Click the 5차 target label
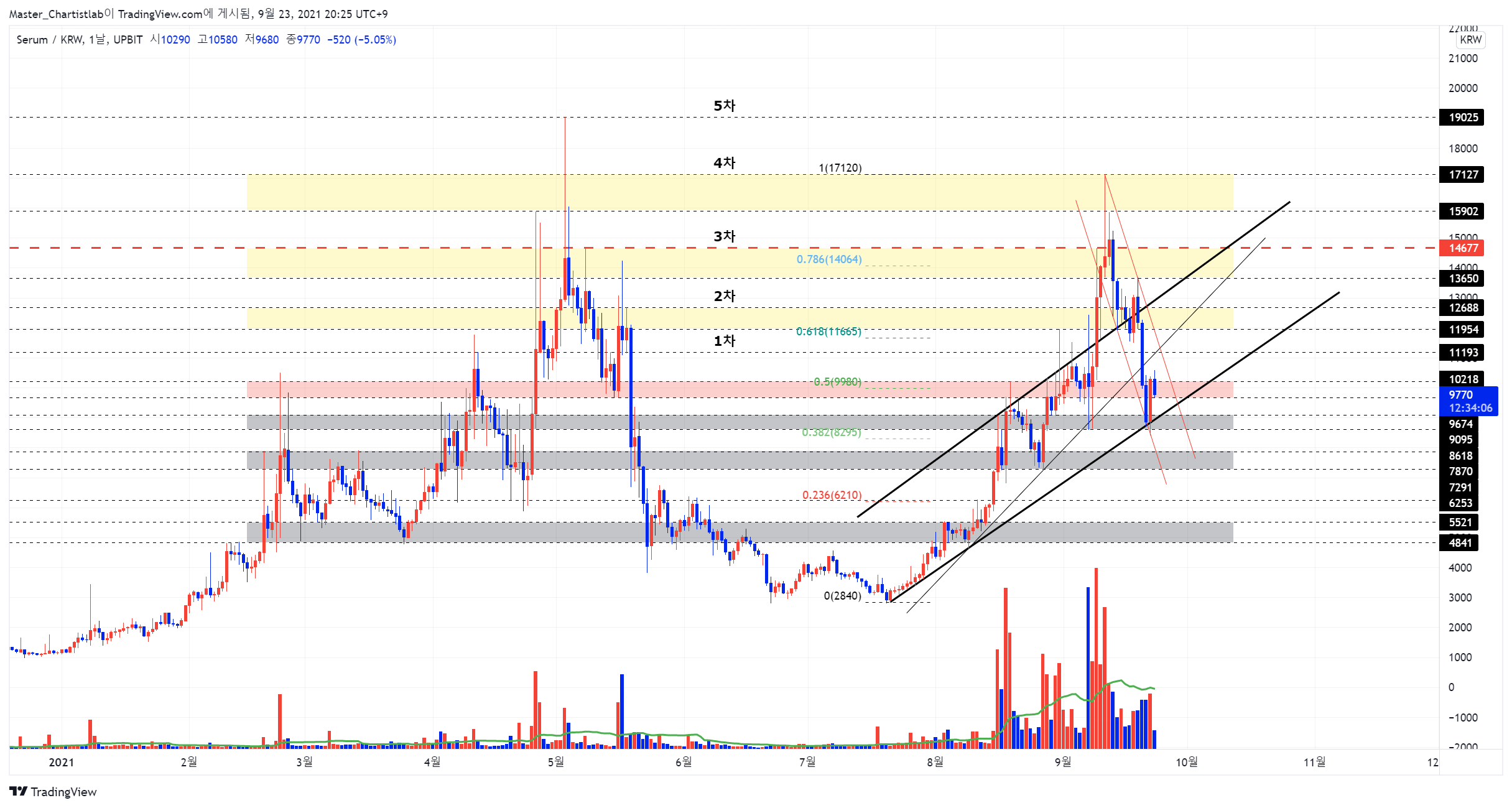 (x=724, y=106)
